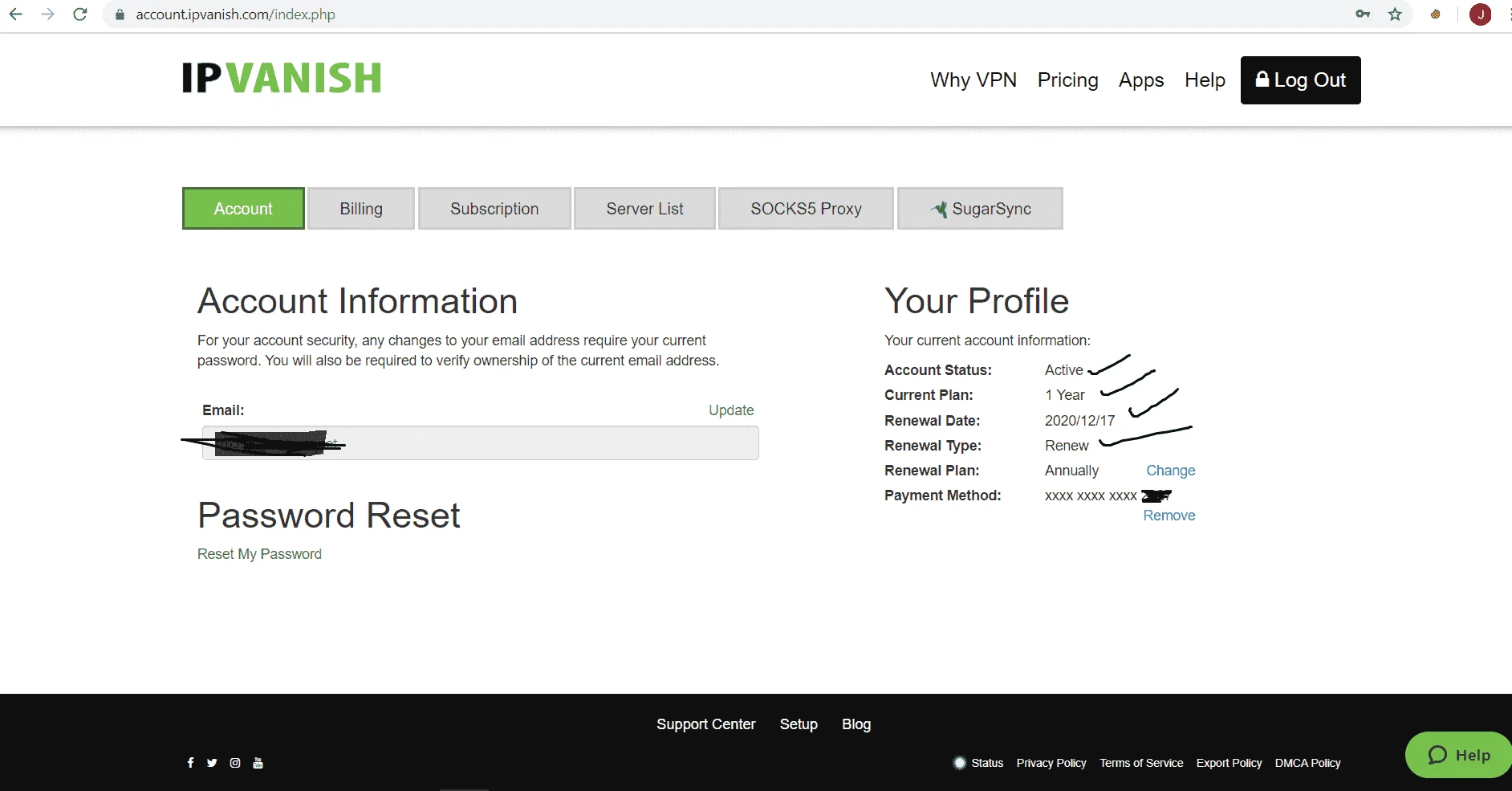Click the padlock site security icon
The width and height of the screenshot is (1512, 791).
tap(120, 14)
